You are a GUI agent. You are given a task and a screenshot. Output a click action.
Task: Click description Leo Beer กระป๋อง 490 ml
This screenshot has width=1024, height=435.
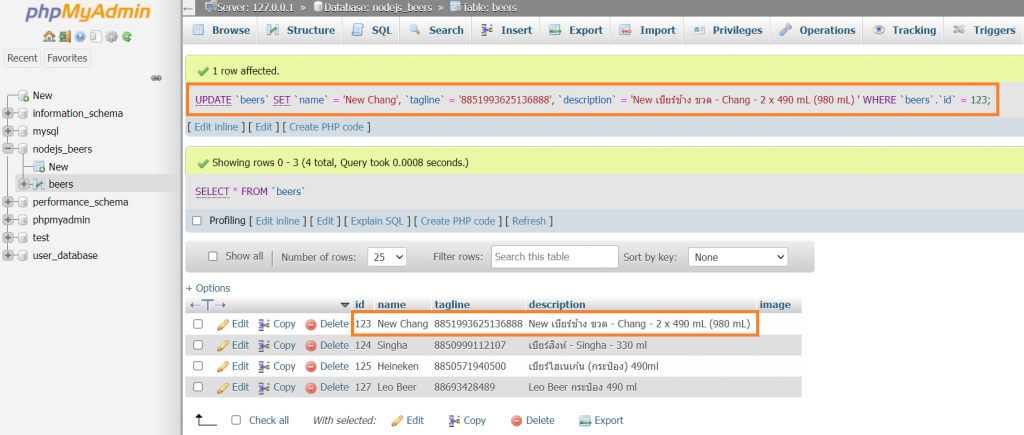582,387
